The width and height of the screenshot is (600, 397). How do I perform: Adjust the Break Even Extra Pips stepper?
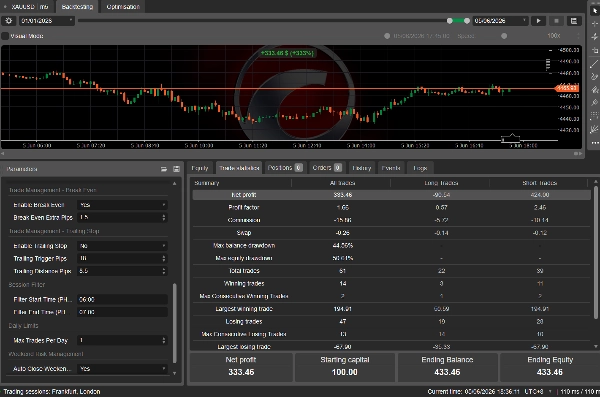(x=164, y=217)
